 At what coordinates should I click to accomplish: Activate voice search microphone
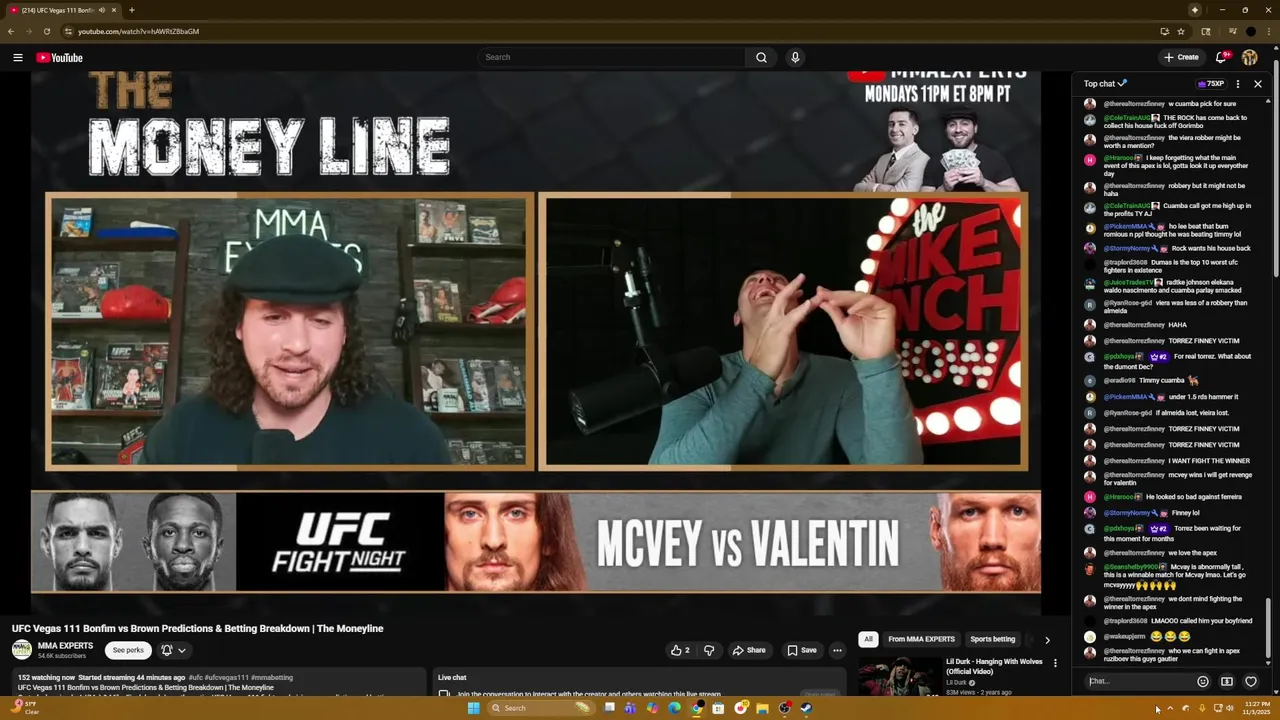click(795, 57)
